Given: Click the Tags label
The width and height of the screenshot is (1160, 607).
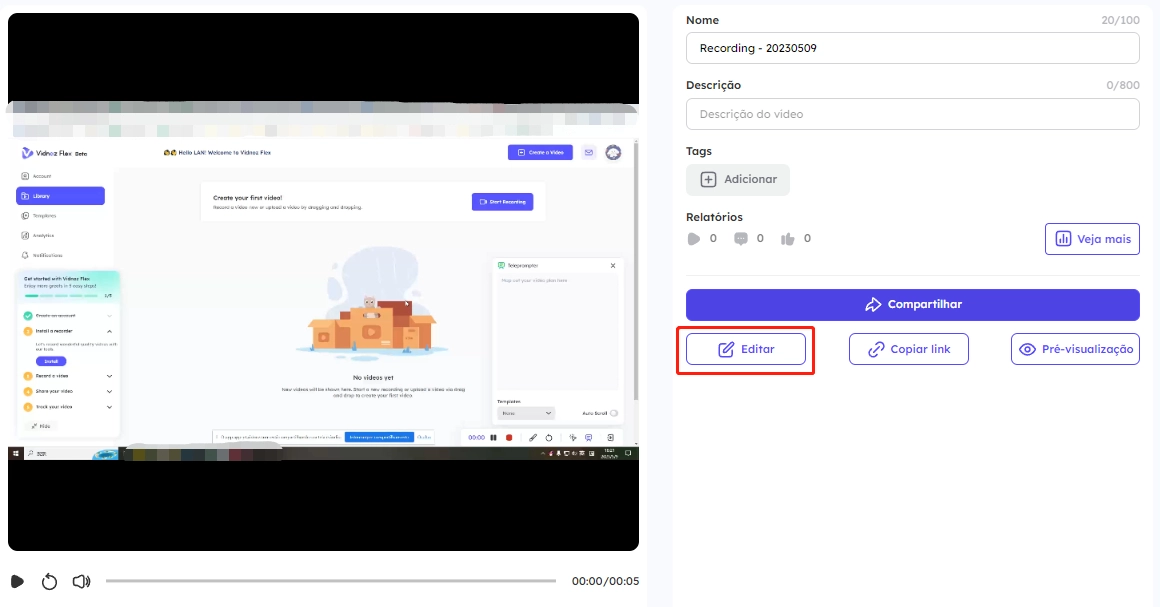Looking at the screenshot, I should [x=698, y=151].
